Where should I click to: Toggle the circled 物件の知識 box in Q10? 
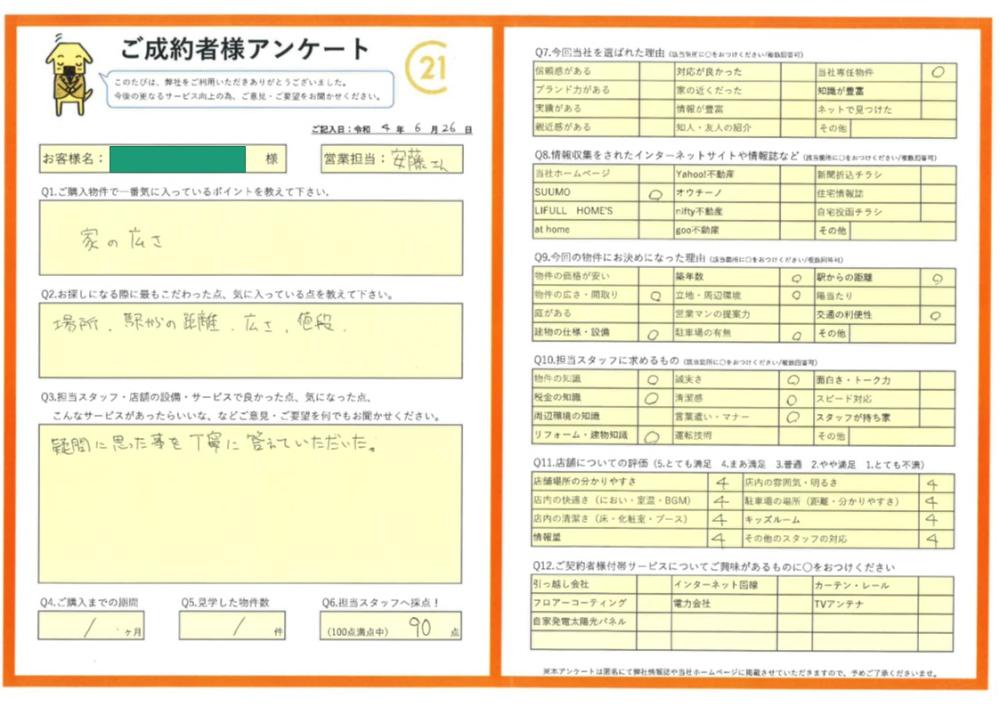tap(656, 379)
